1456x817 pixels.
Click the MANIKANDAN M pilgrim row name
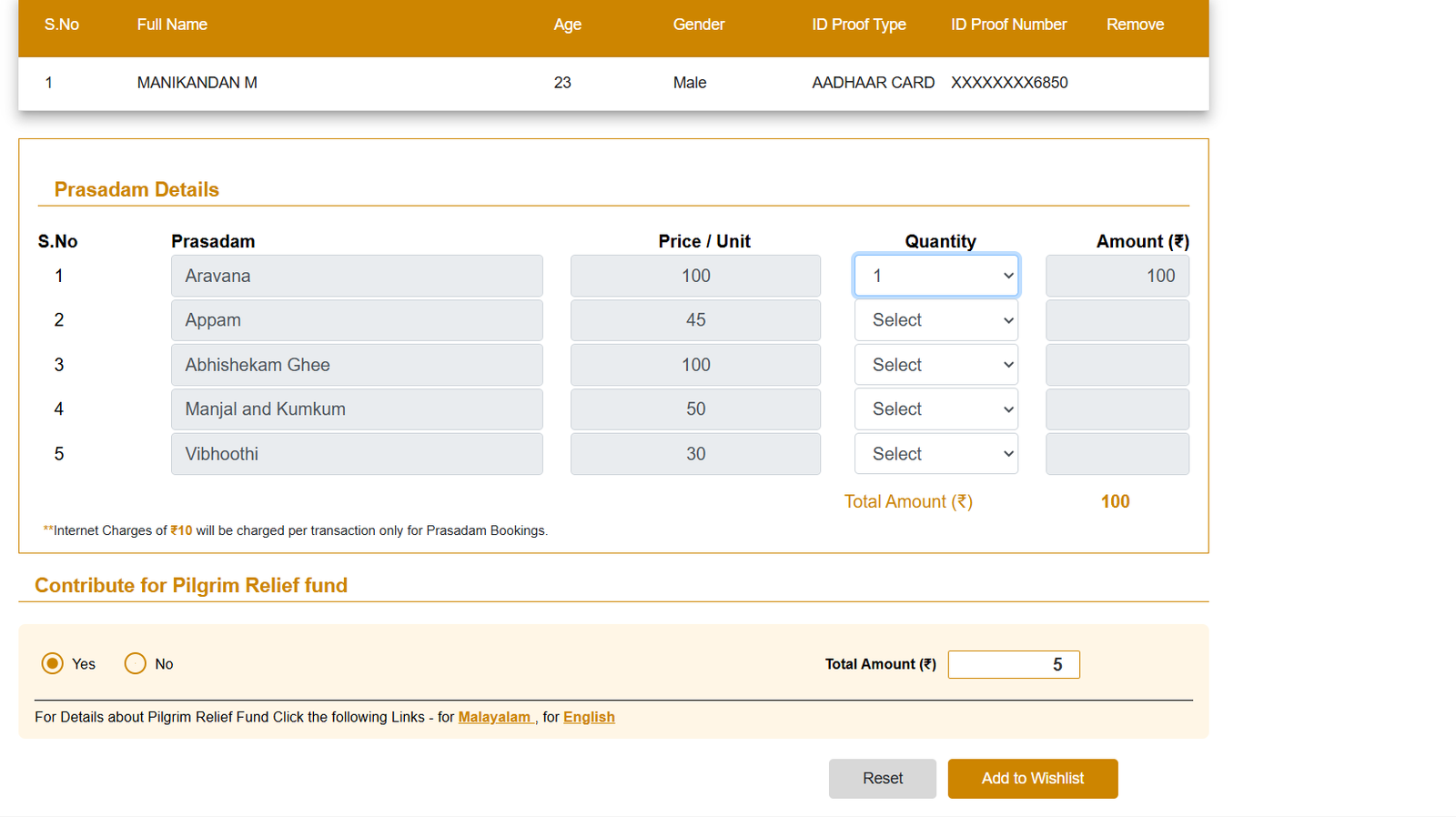pos(197,83)
